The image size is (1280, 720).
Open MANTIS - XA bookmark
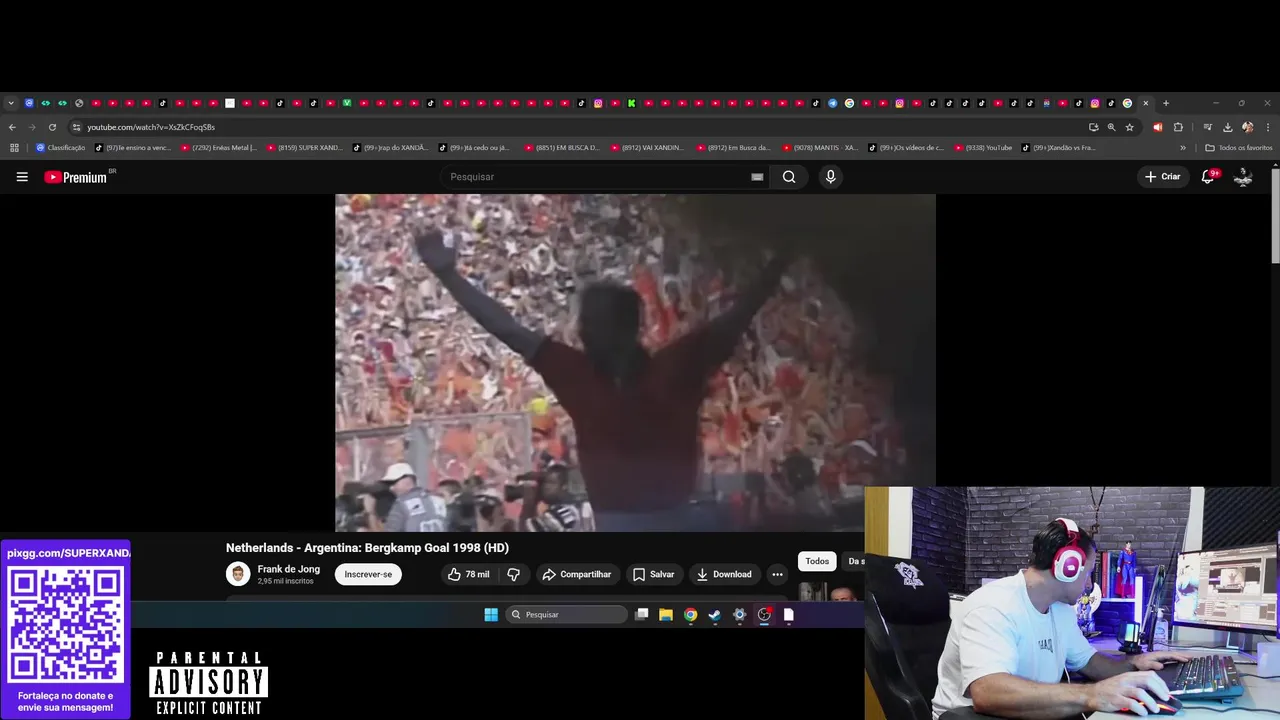click(x=821, y=148)
